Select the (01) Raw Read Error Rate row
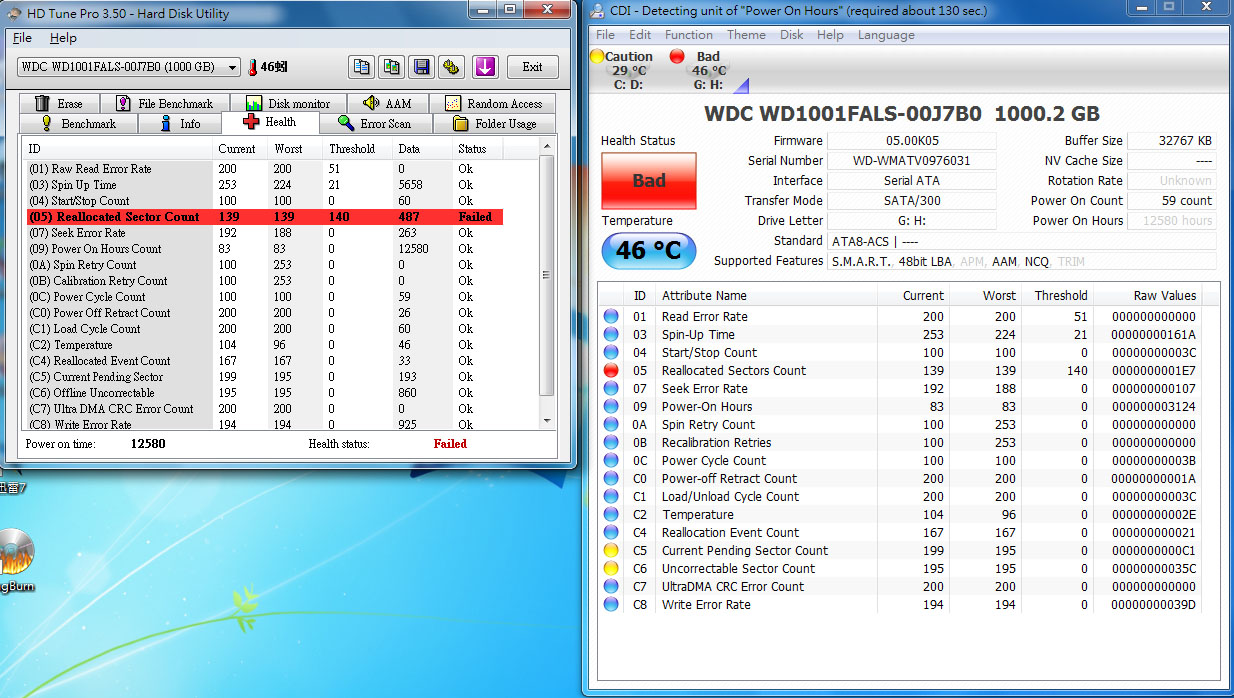This screenshot has width=1234, height=698. (264, 168)
